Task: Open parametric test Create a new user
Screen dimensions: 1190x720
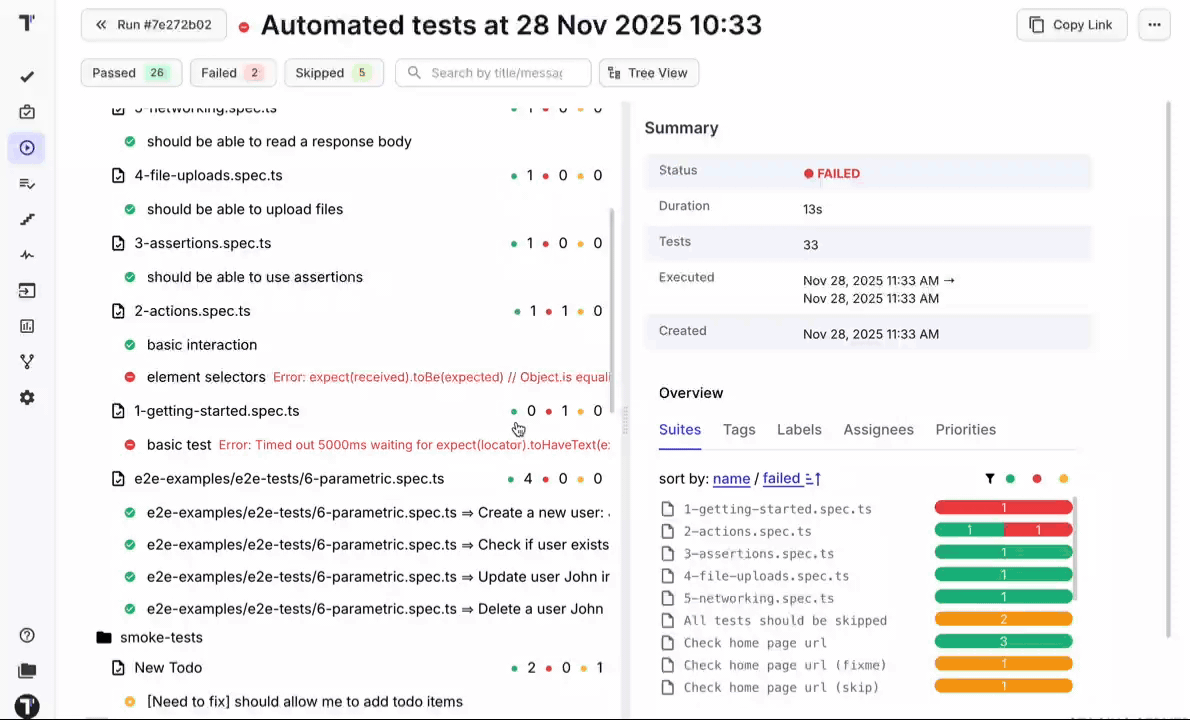Action: [x=378, y=513]
